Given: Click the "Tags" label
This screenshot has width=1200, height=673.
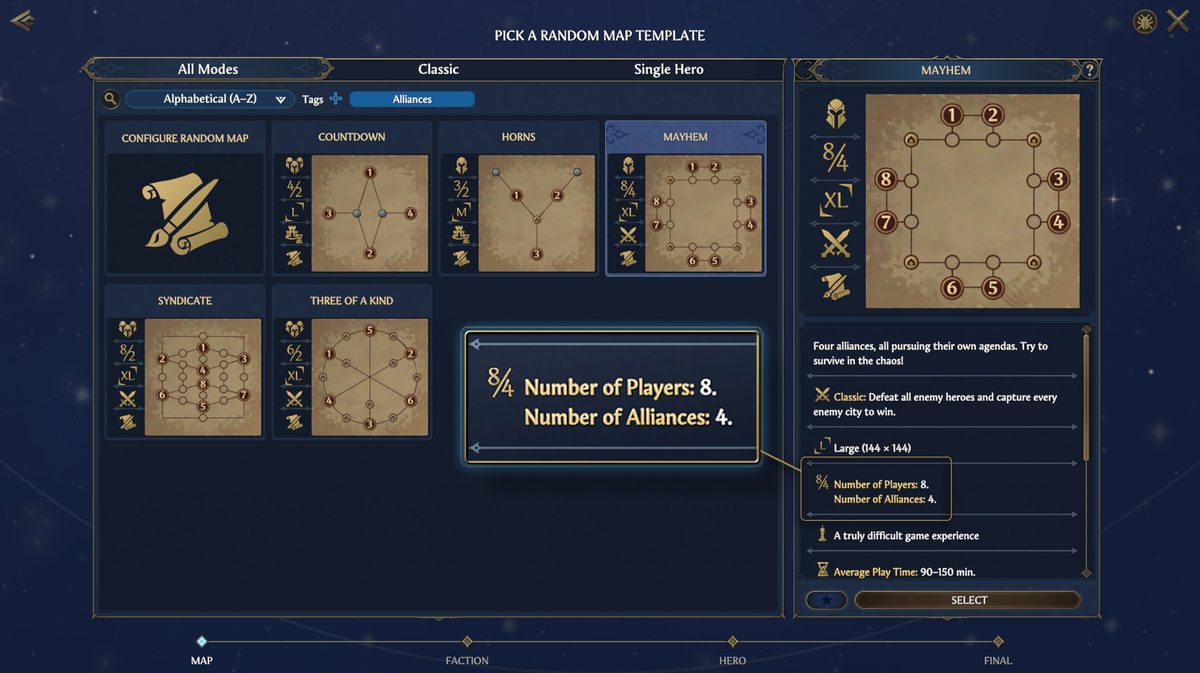Looking at the screenshot, I should coord(313,99).
